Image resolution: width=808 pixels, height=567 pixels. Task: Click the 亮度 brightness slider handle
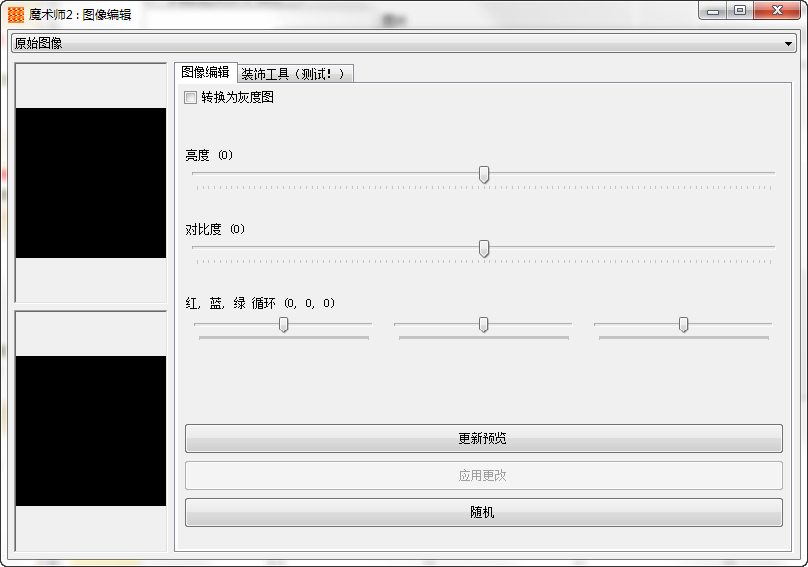coord(484,174)
